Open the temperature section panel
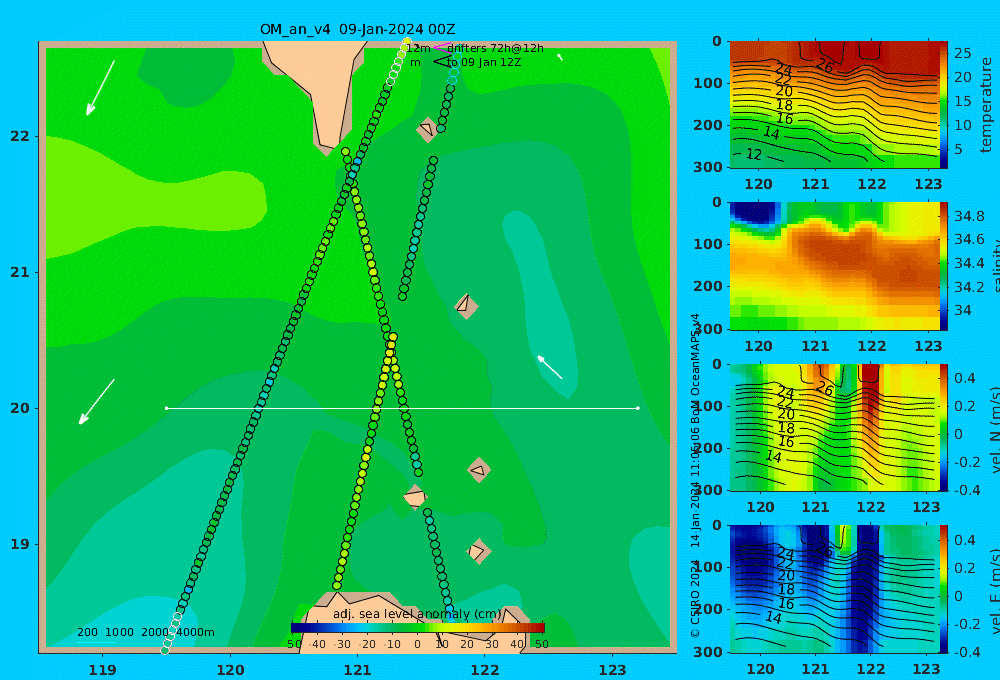 (x=834, y=105)
